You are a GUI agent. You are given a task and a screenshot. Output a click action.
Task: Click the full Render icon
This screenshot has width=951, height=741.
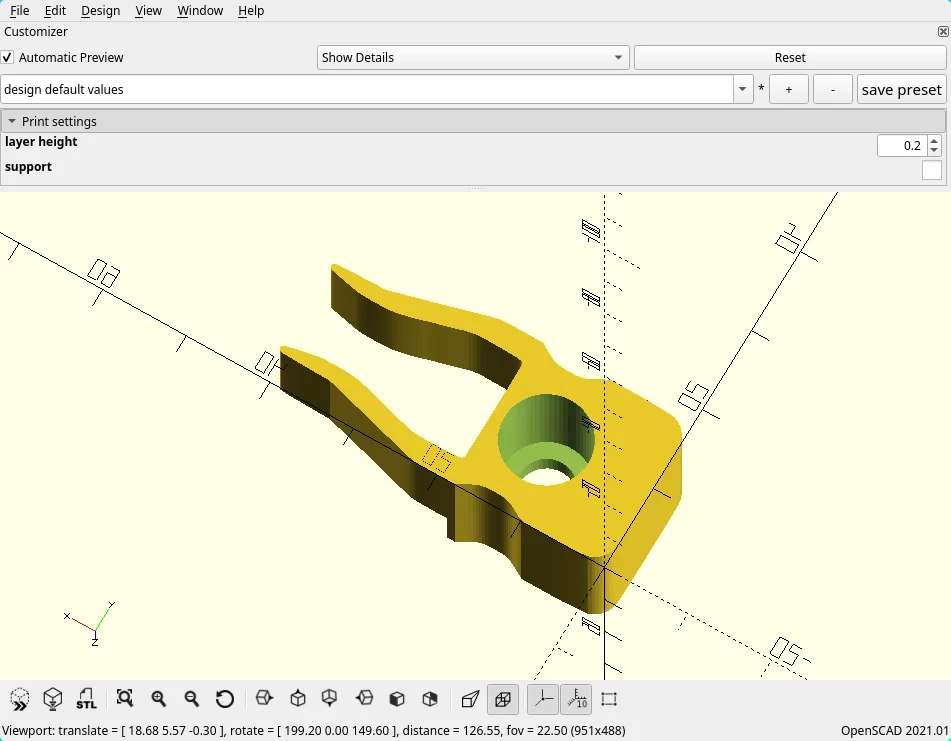click(x=53, y=699)
